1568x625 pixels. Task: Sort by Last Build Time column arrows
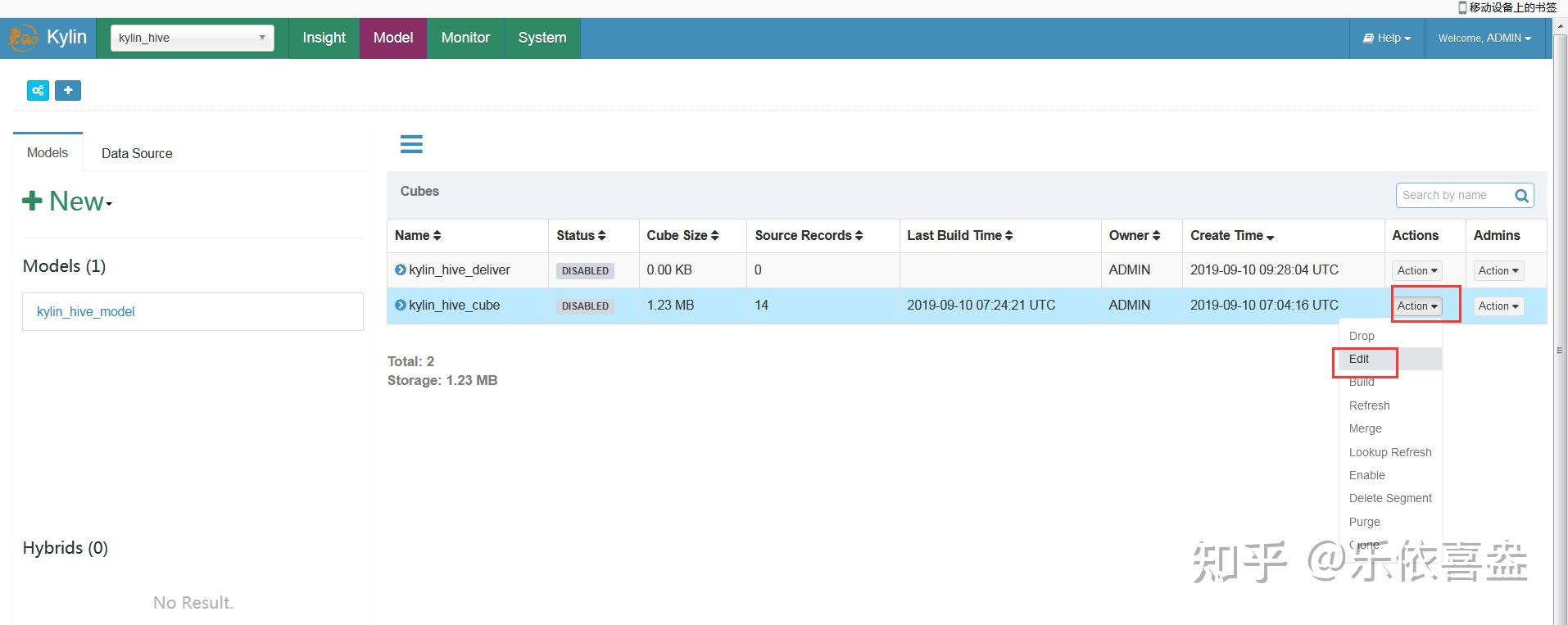(x=1009, y=236)
